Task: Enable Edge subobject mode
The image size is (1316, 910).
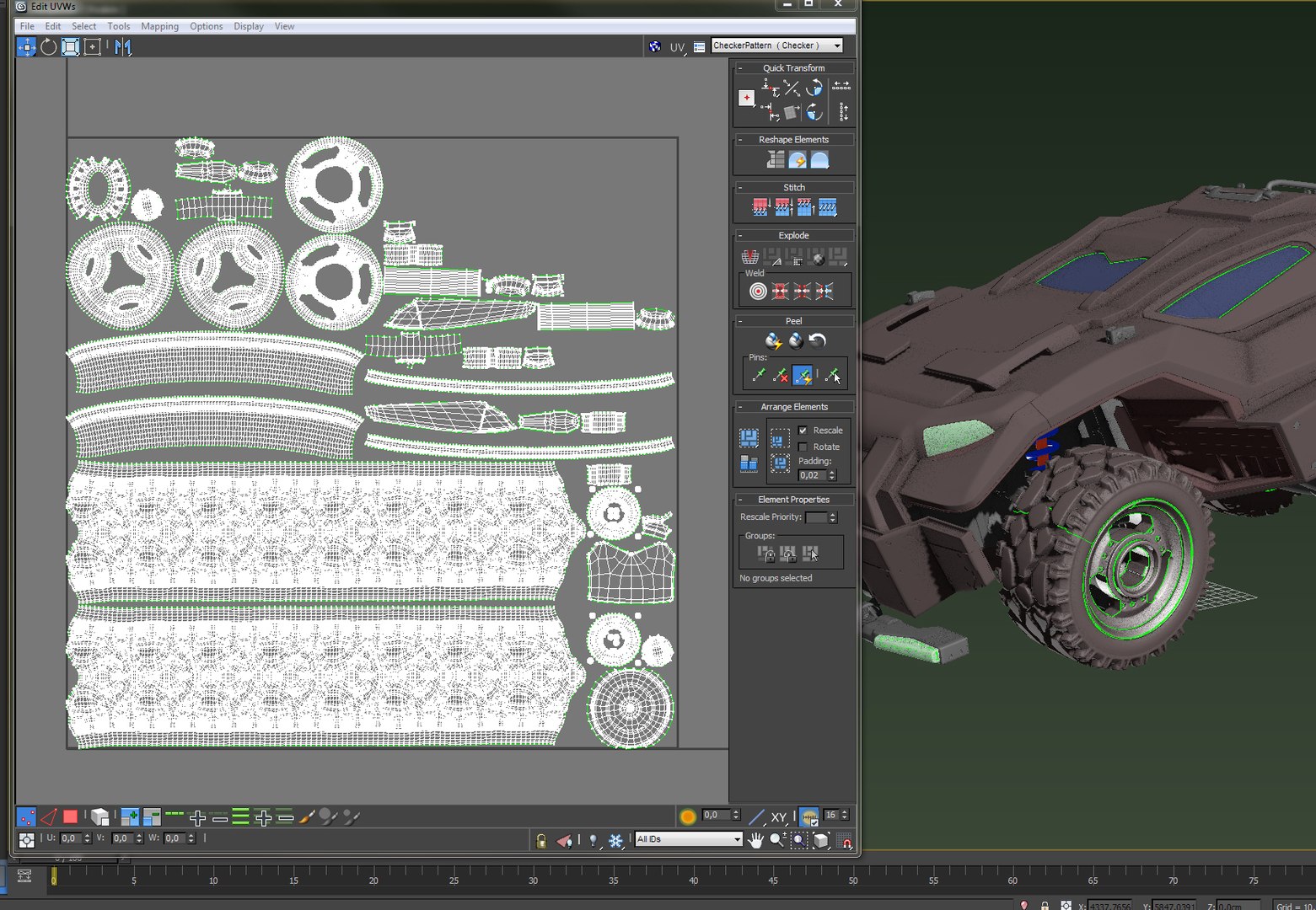Action: [48, 816]
